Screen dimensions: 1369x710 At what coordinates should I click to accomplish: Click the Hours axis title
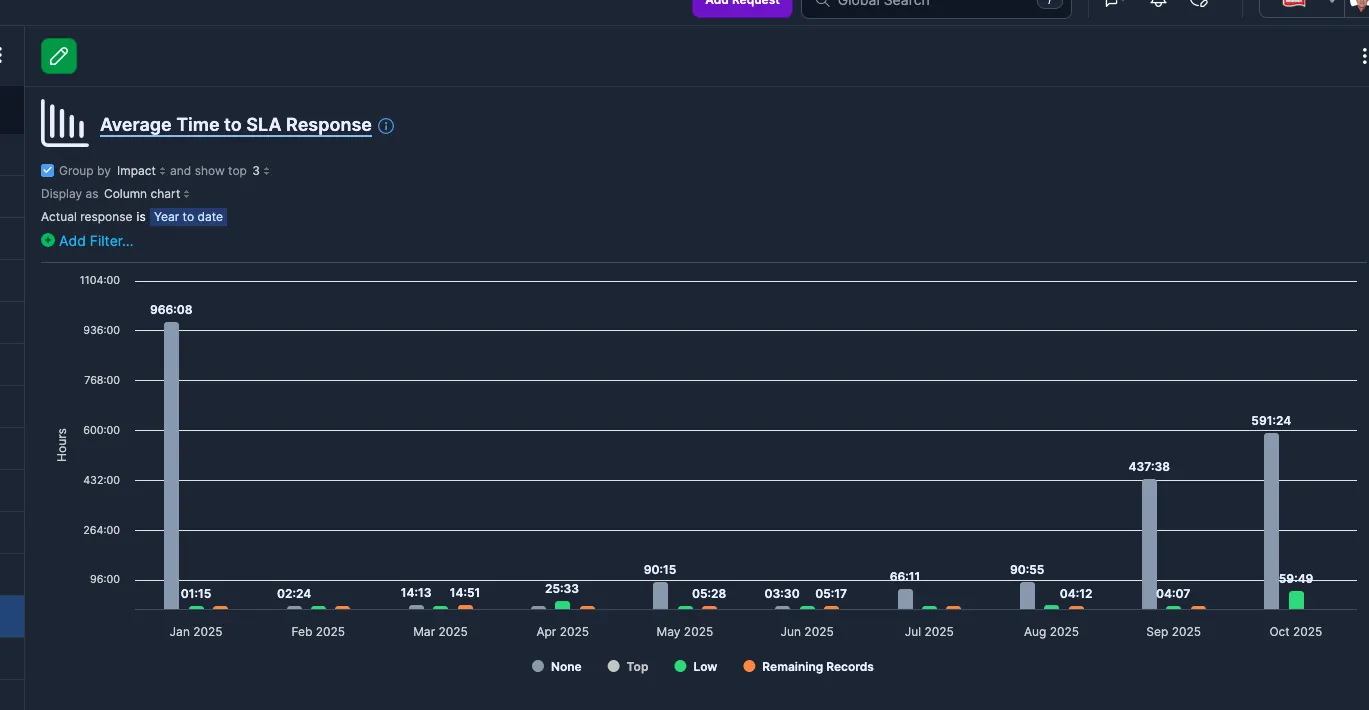62,445
